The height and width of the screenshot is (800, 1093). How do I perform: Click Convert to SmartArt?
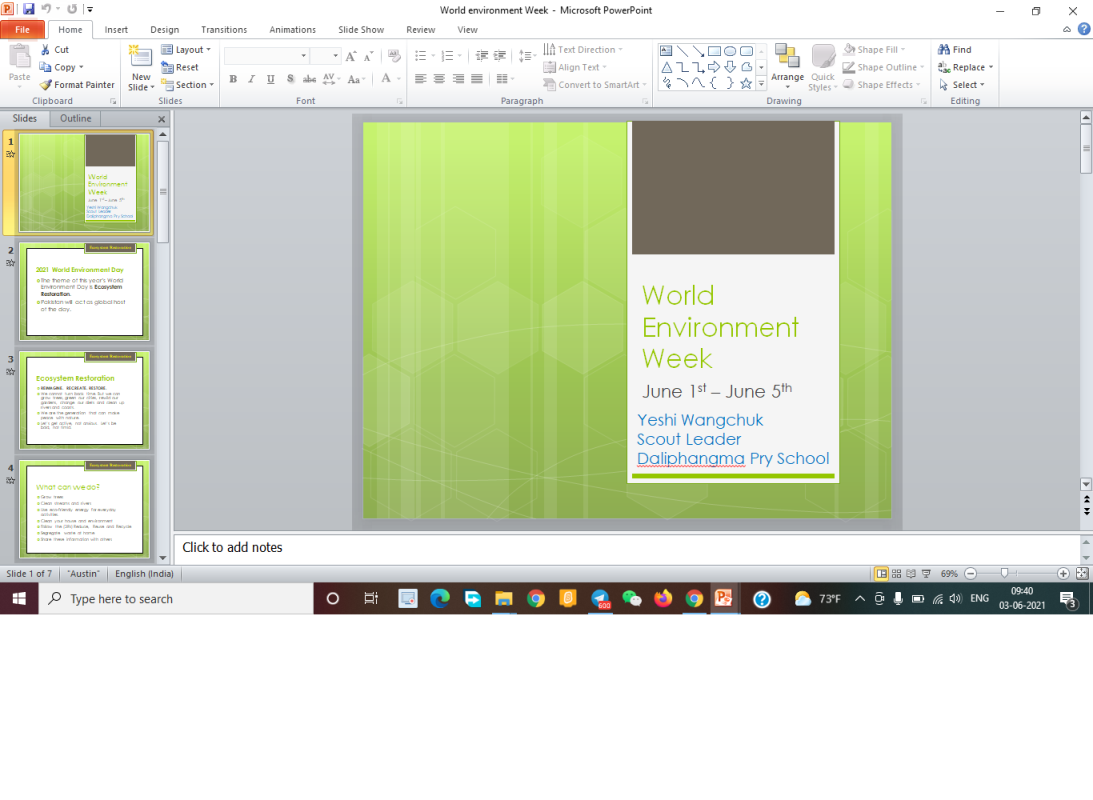(594, 84)
